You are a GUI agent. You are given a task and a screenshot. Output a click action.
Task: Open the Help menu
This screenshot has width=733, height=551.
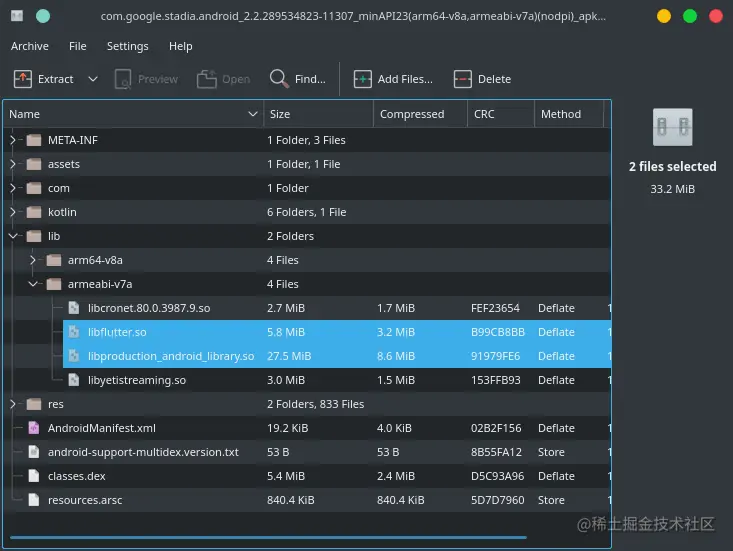click(180, 46)
